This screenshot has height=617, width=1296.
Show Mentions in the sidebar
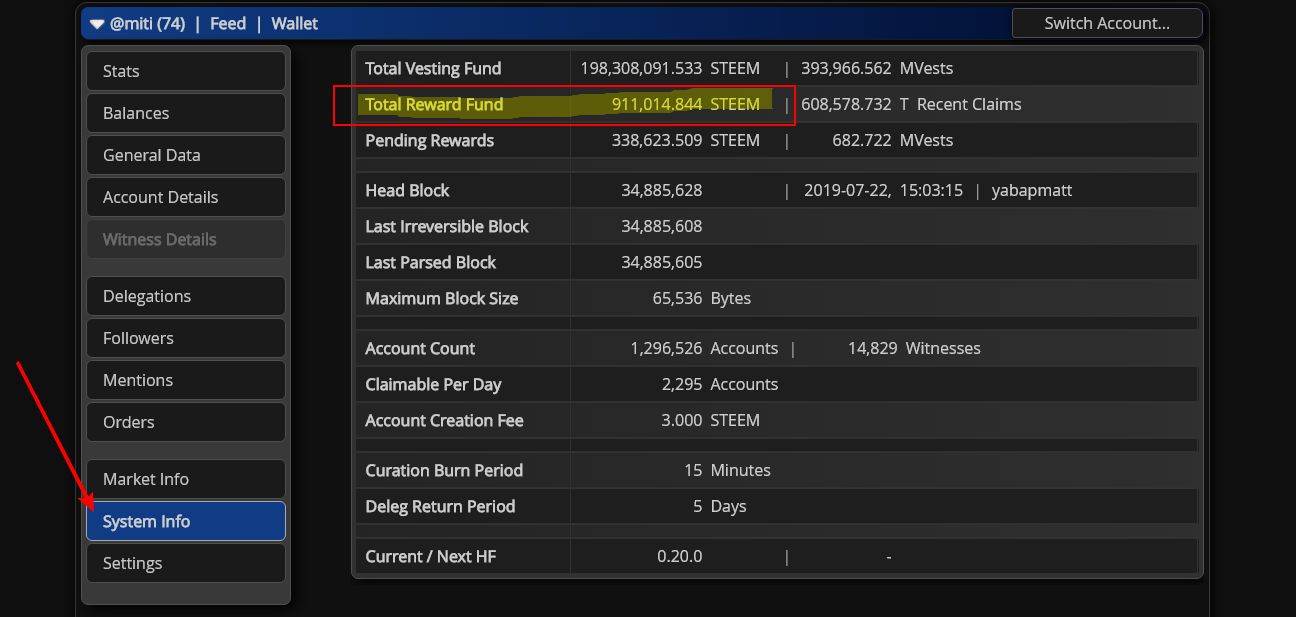[x=186, y=380]
